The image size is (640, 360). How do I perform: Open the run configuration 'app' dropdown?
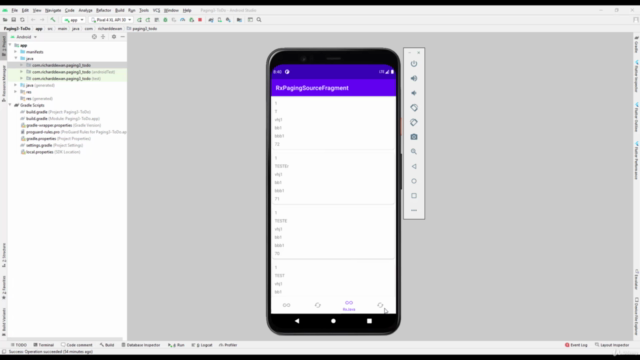tap(73, 20)
